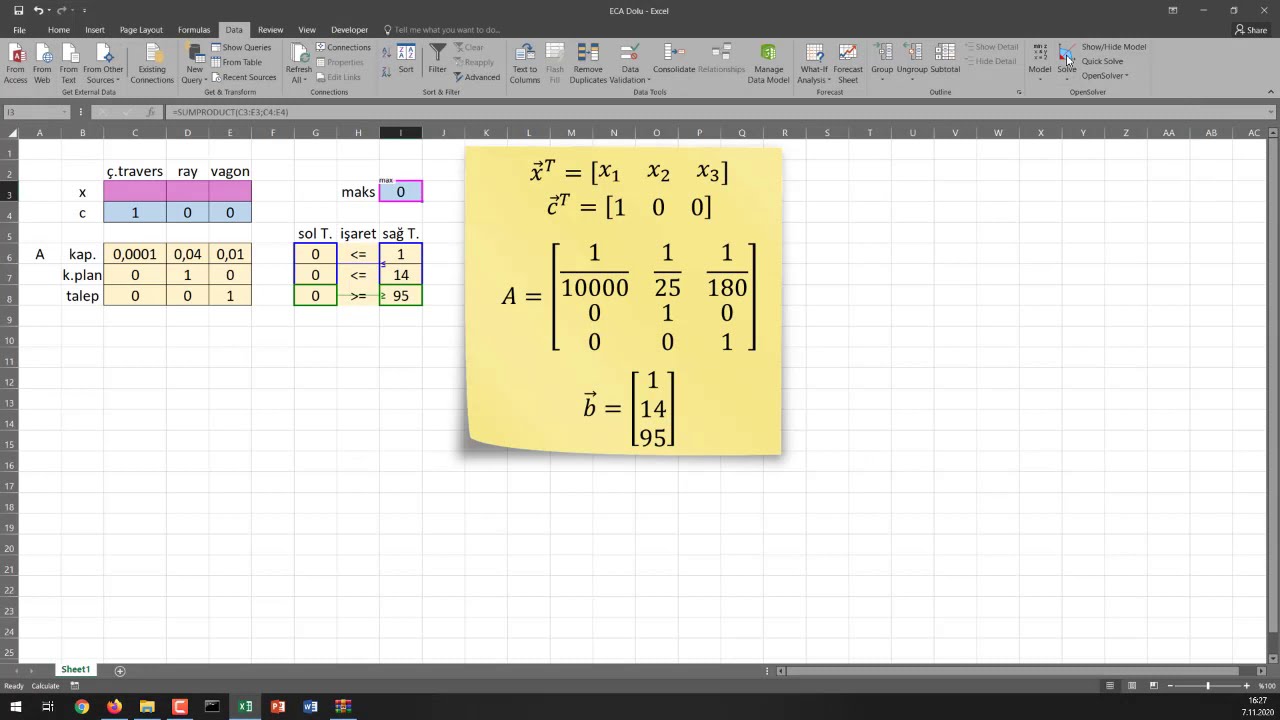This screenshot has height=720, width=1280.
Task: Add a new sheet
Action: tap(120, 670)
